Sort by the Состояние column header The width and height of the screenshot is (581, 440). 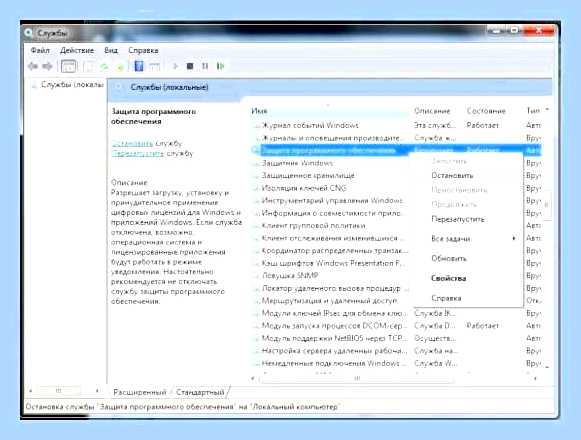(x=486, y=111)
